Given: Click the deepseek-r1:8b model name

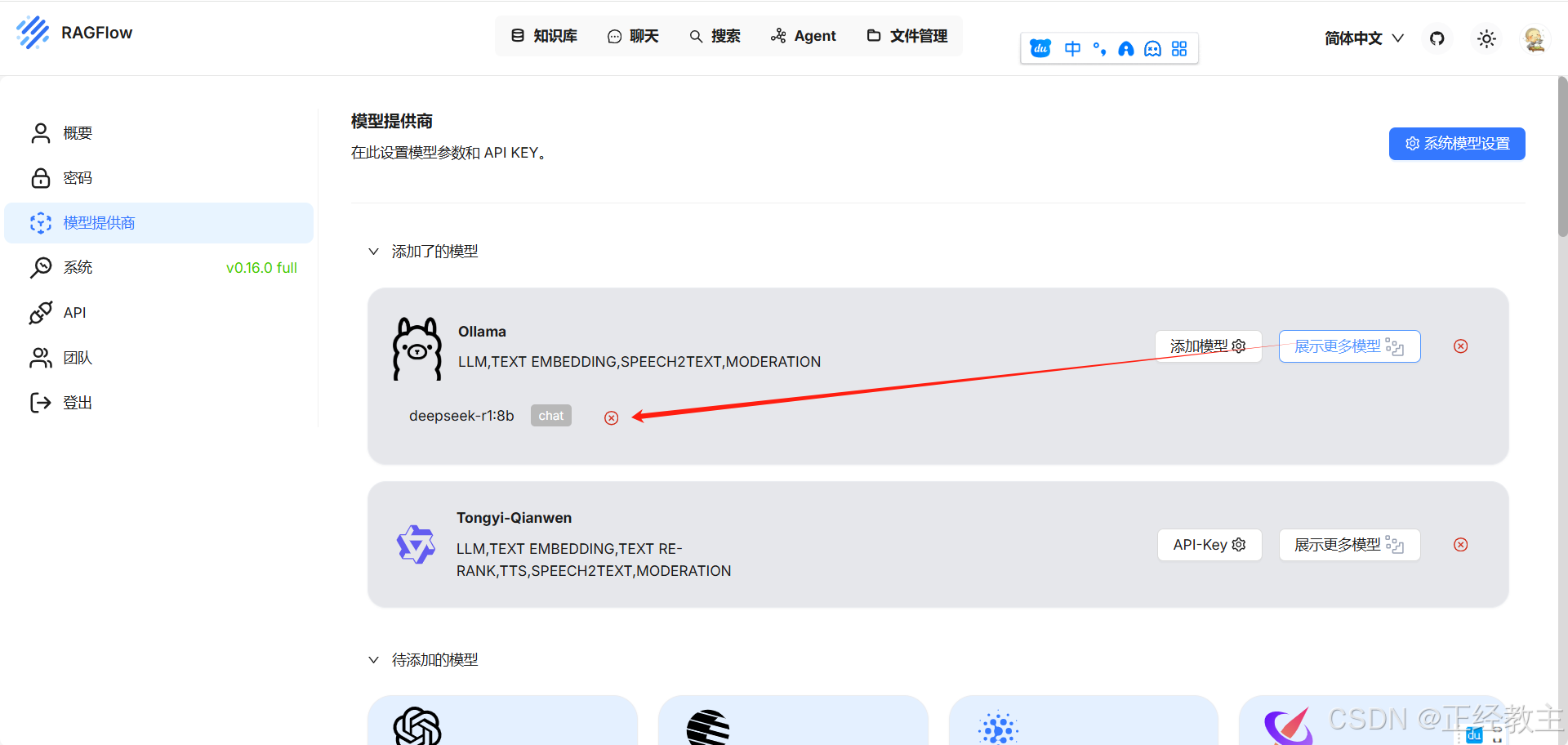Looking at the screenshot, I should coord(461,416).
